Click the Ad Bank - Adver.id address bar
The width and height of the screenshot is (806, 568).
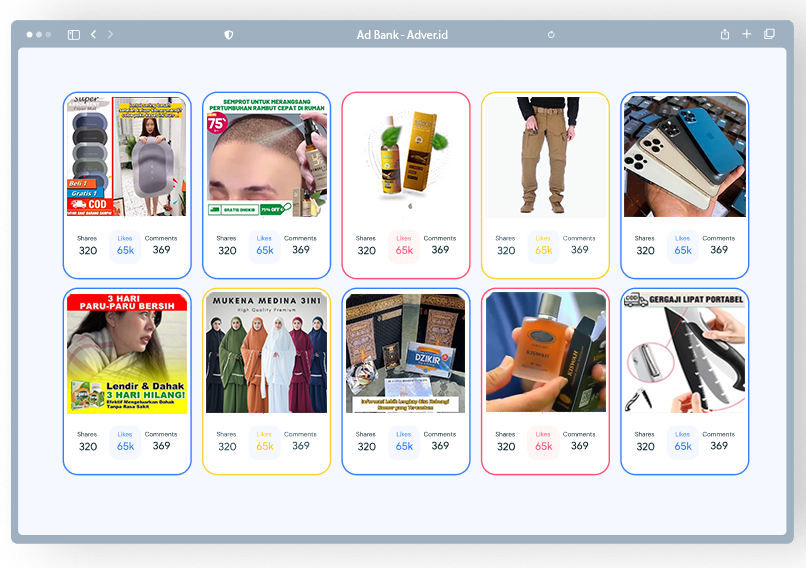coord(402,35)
